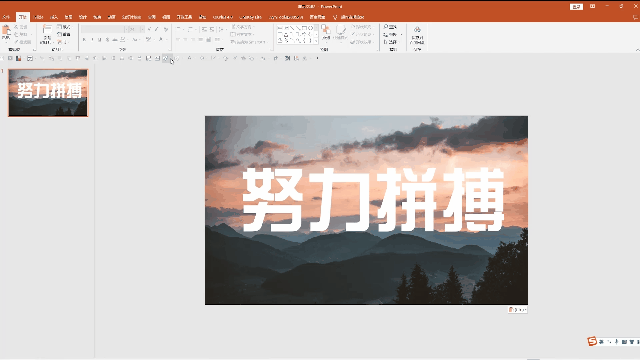Apply the text highlight color
The image size is (640, 360).
pyautogui.click(x=149, y=40)
